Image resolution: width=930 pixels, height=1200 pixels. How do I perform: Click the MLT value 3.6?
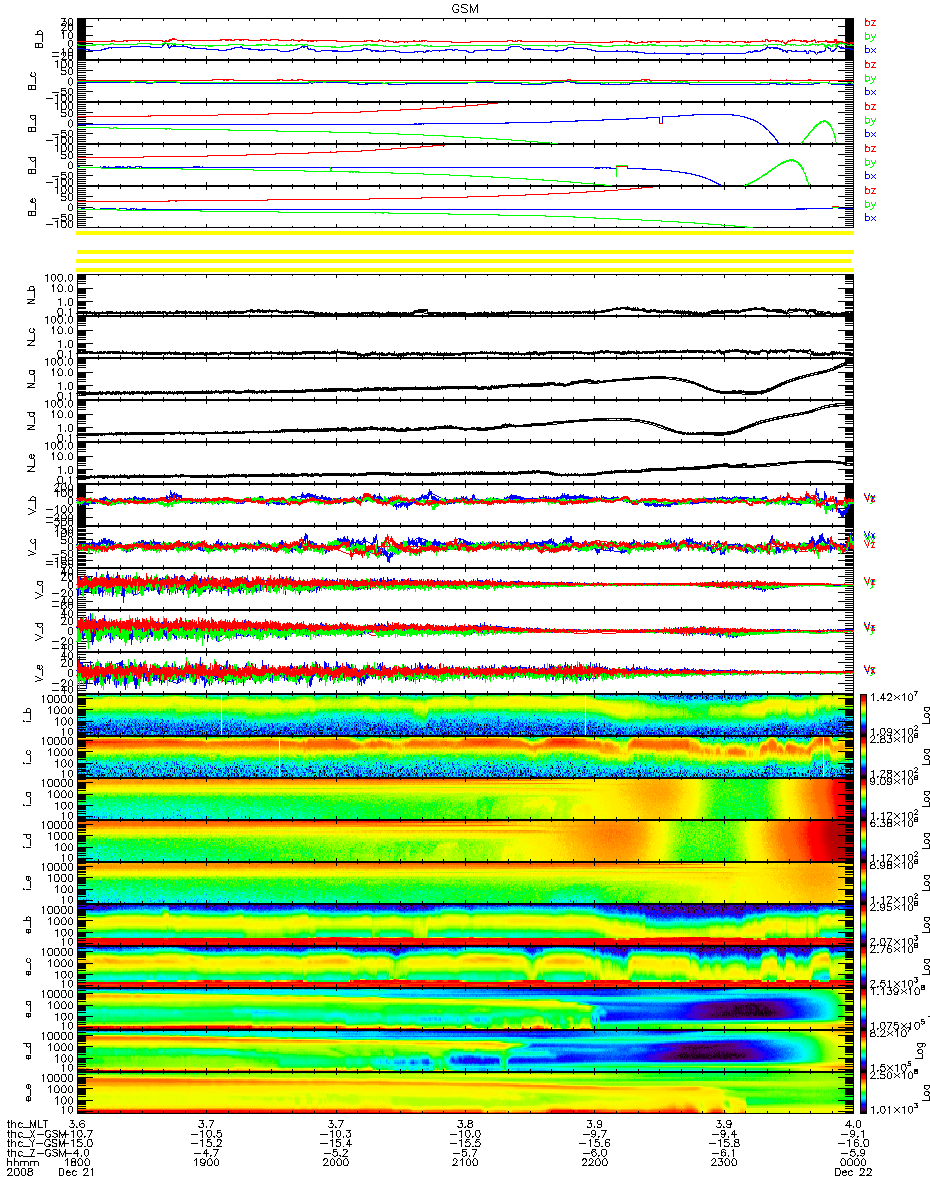pos(77,1123)
